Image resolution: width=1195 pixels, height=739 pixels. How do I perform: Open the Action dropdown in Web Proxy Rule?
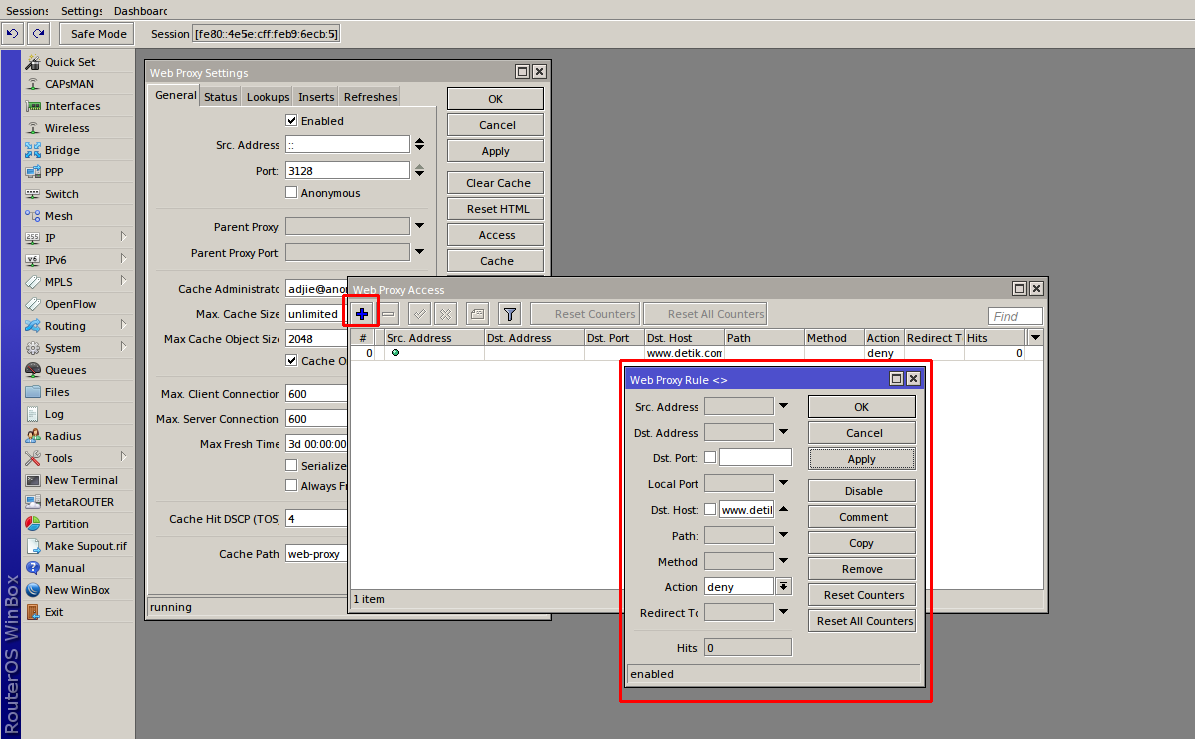[x=783, y=586]
